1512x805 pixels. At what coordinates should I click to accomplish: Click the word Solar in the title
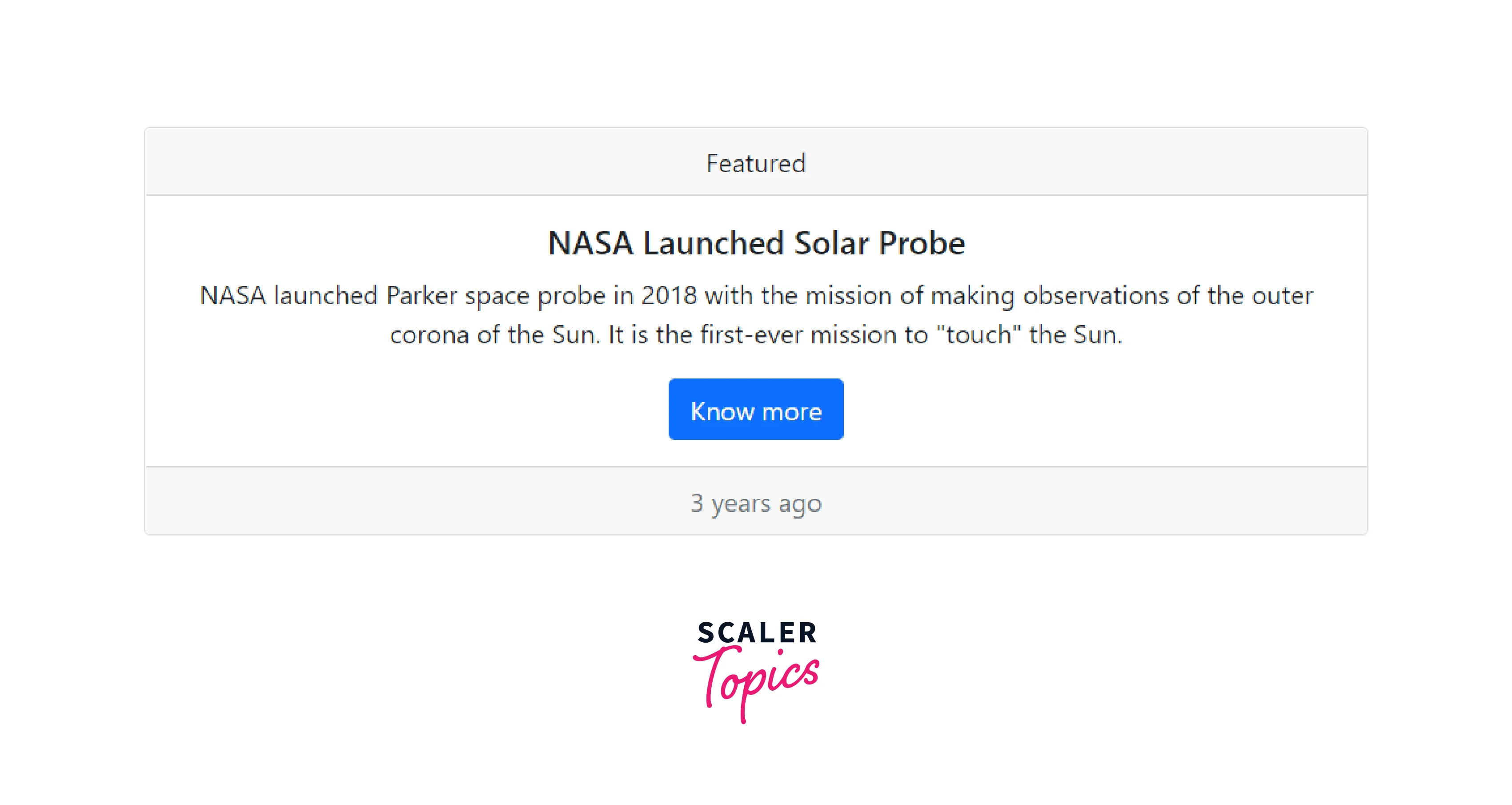(831, 243)
